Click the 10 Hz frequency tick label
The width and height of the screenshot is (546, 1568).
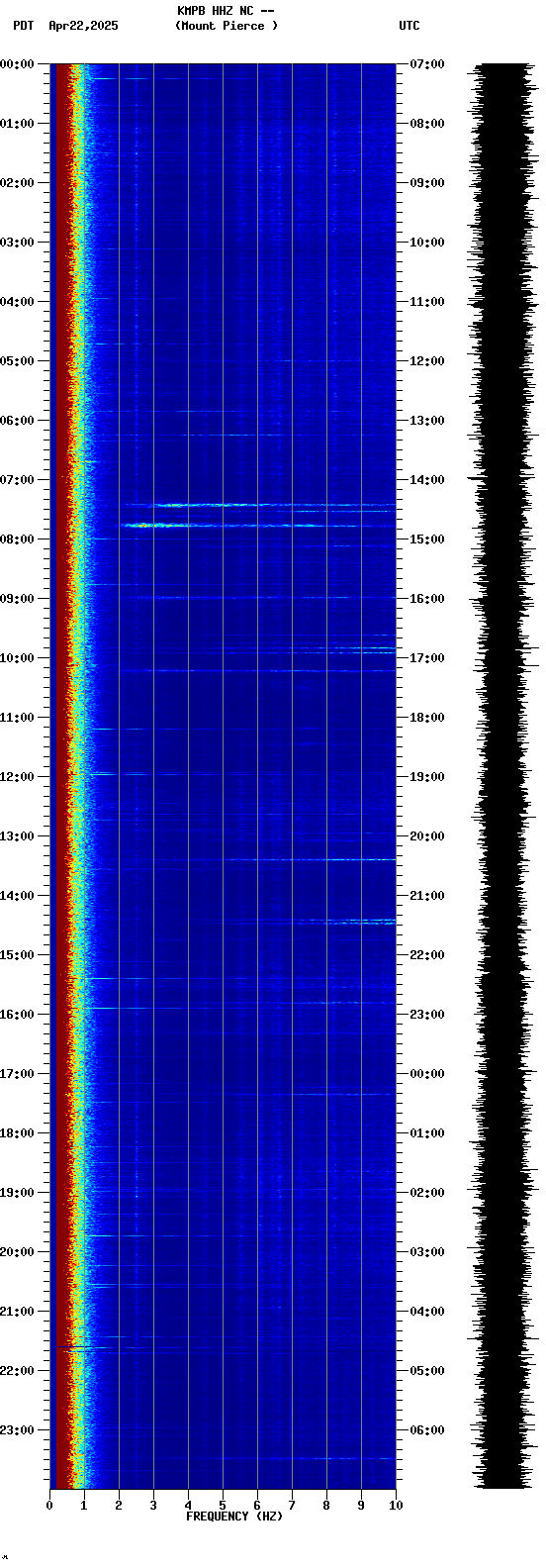click(396, 1506)
